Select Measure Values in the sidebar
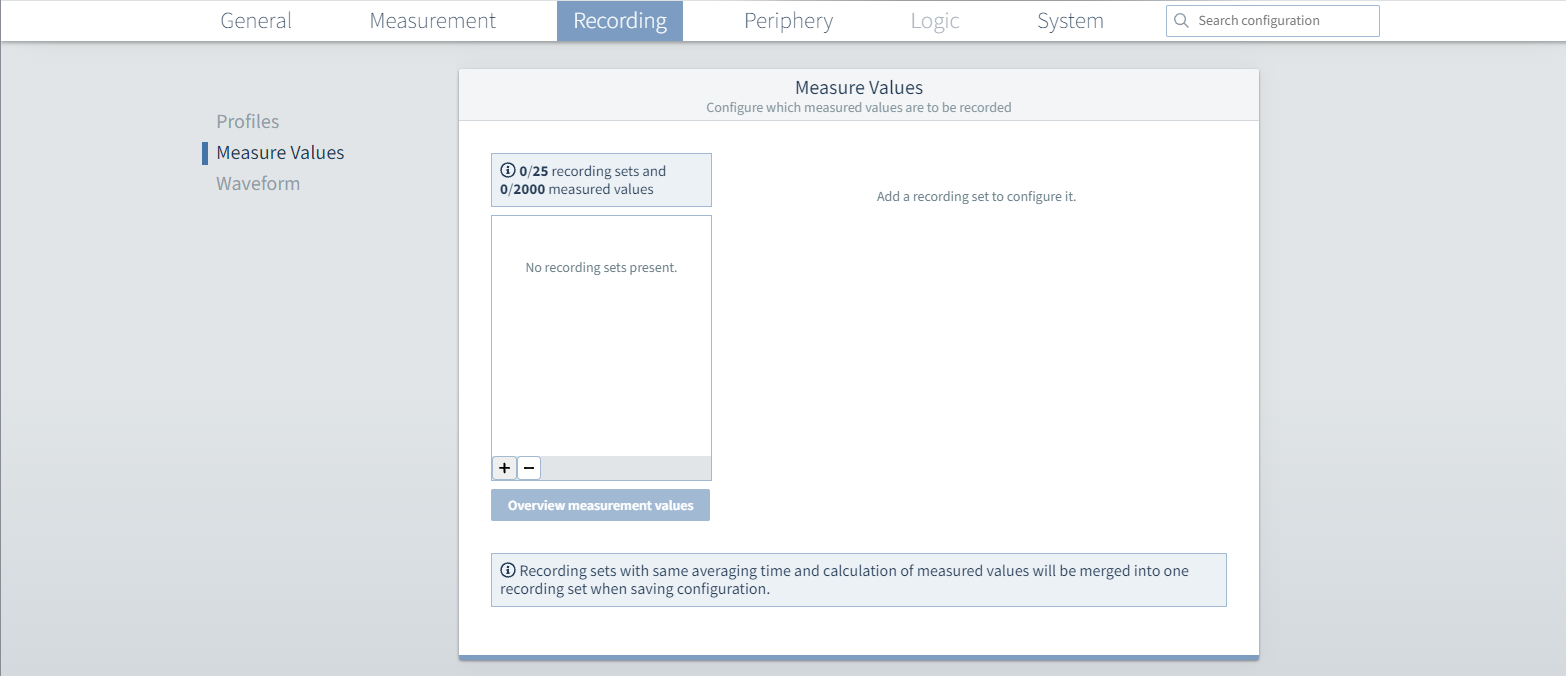Image resolution: width=1566 pixels, height=676 pixels. click(x=280, y=153)
